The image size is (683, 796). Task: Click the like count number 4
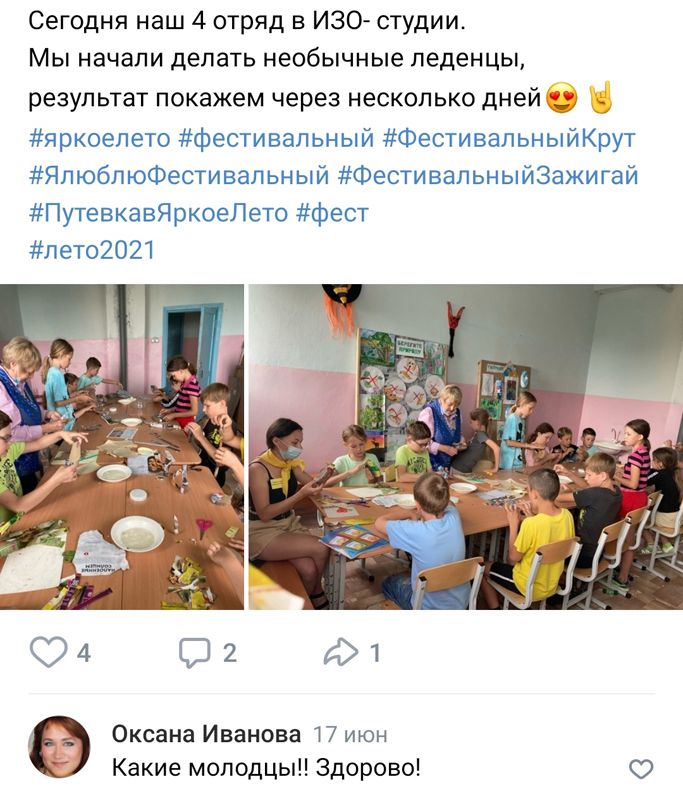(x=84, y=653)
